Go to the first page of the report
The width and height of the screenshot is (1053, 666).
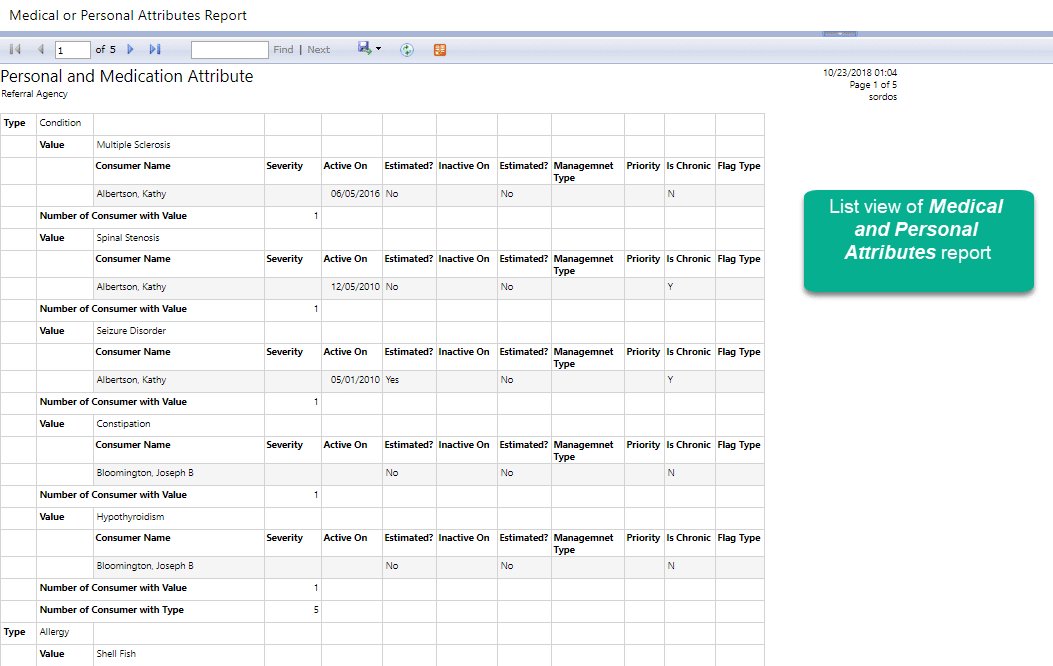point(14,48)
